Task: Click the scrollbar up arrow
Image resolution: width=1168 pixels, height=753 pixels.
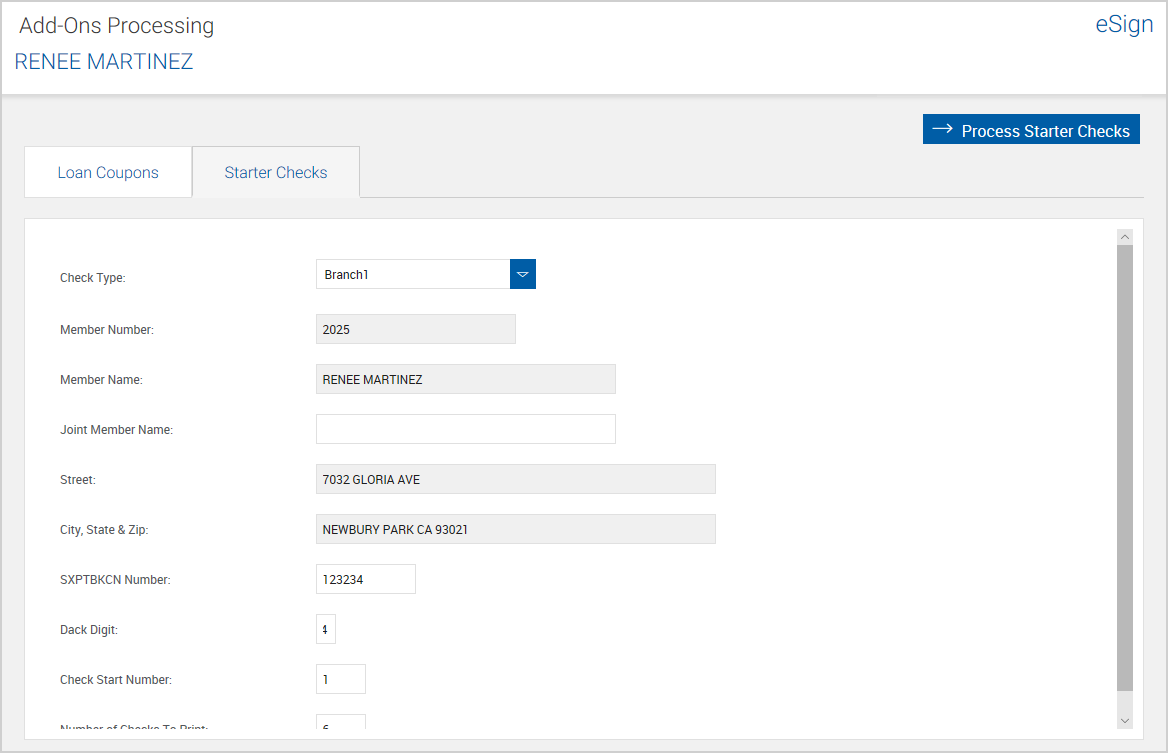Action: (x=1125, y=237)
